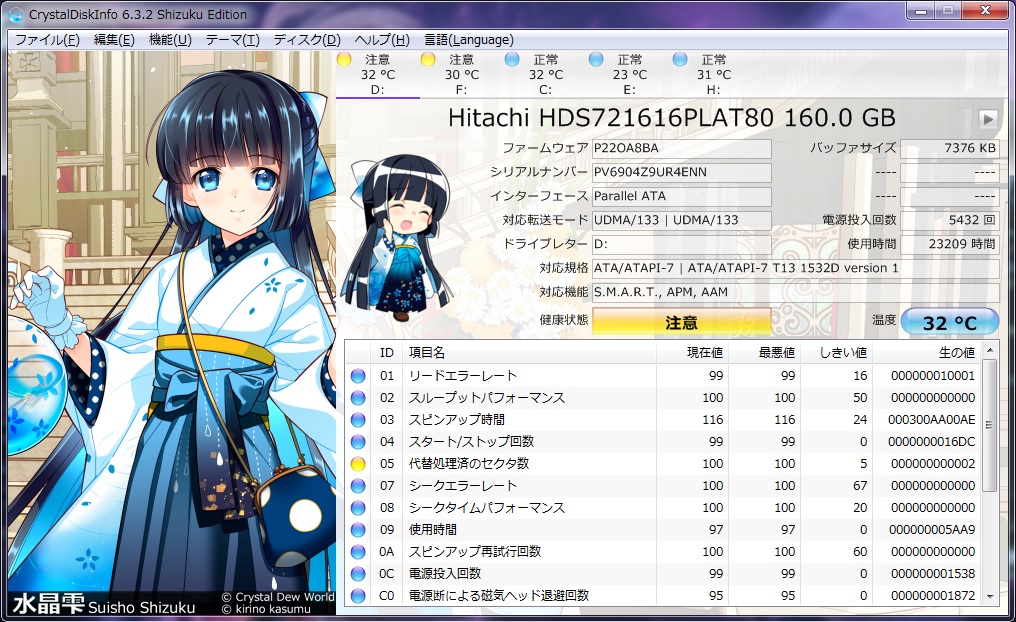Switch to drive H: tab labeled 31 °C
The width and height of the screenshot is (1016, 622).
714,75
